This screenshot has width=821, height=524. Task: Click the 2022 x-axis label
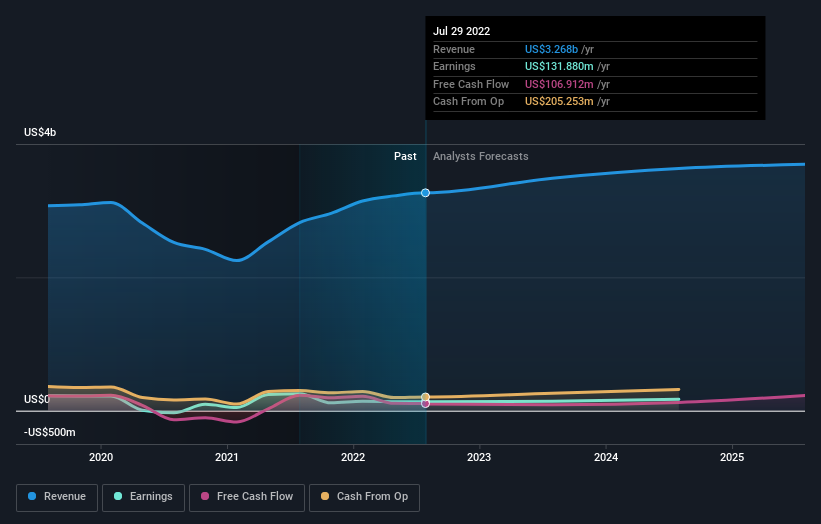pos(353,457)
